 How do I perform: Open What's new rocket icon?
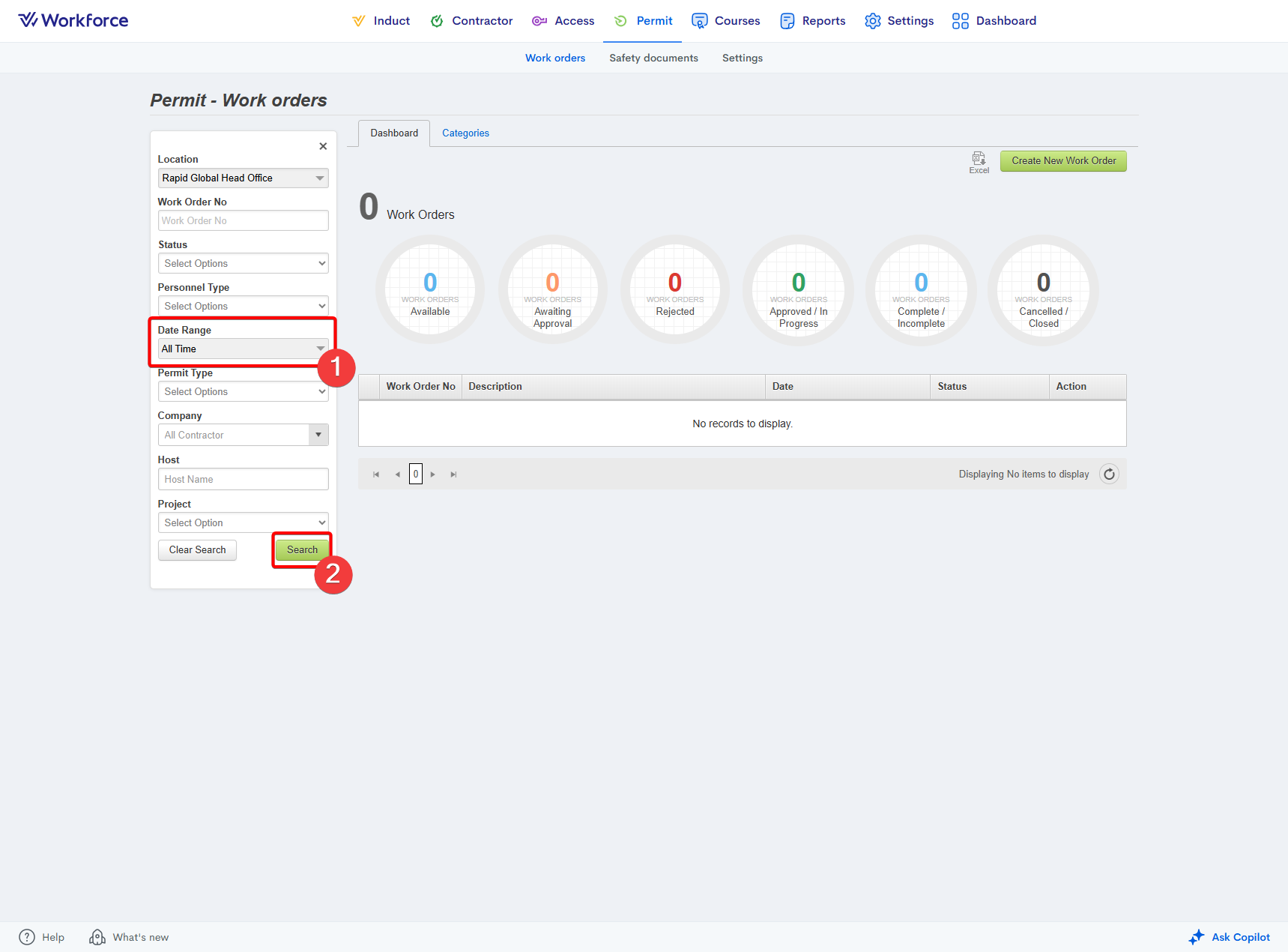coord(97,937)
